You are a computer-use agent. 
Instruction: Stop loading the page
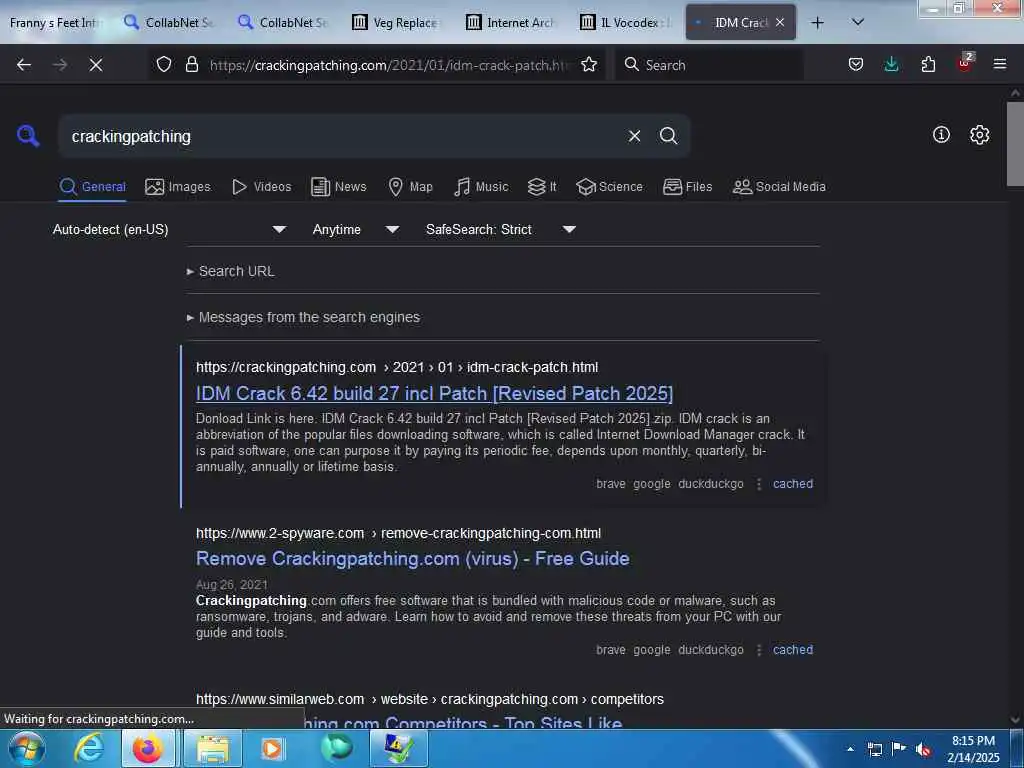(96, 65)
